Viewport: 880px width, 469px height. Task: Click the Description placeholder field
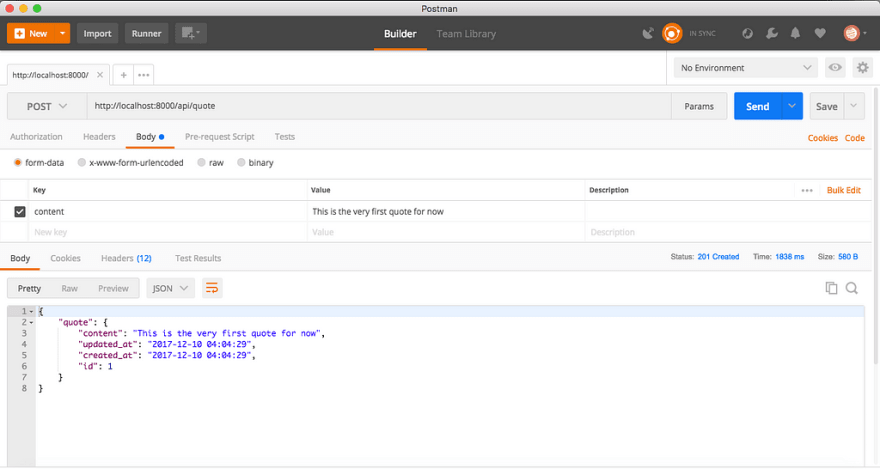tap(728, 232)
